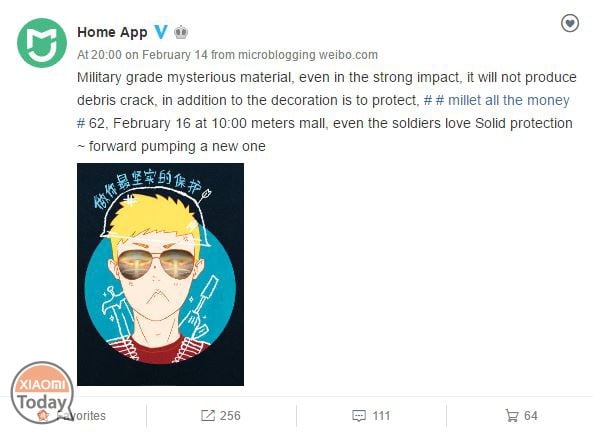Viewport: 593px width, 435px height.
Task: Click the Xiaomi Today watermark logo
Action: pyautogui.click(x=42, y=392)
